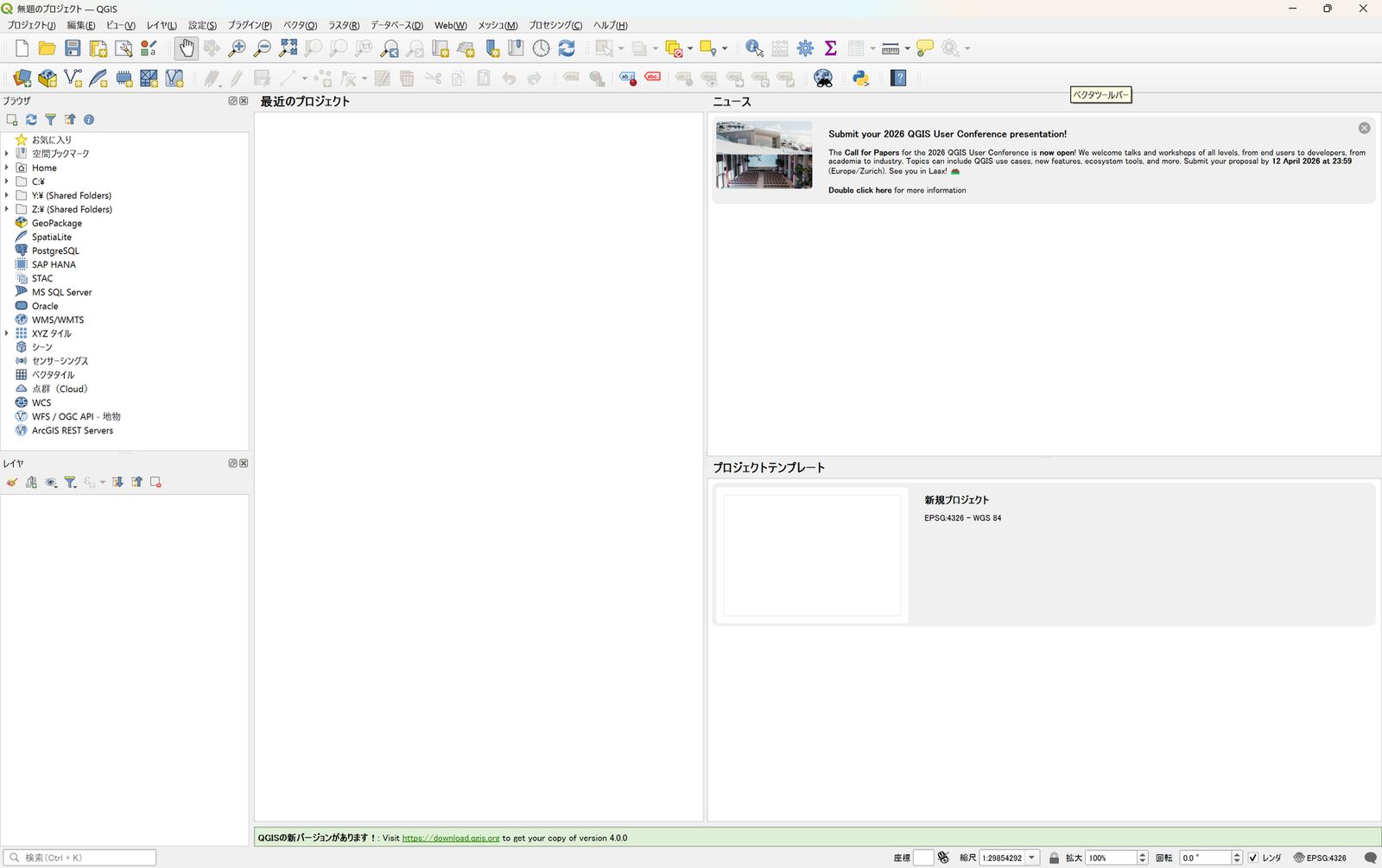This screenshot has height=868, width=1382.
Task: Create a new project via toolbar icon
Action: (x=22, y=48)
